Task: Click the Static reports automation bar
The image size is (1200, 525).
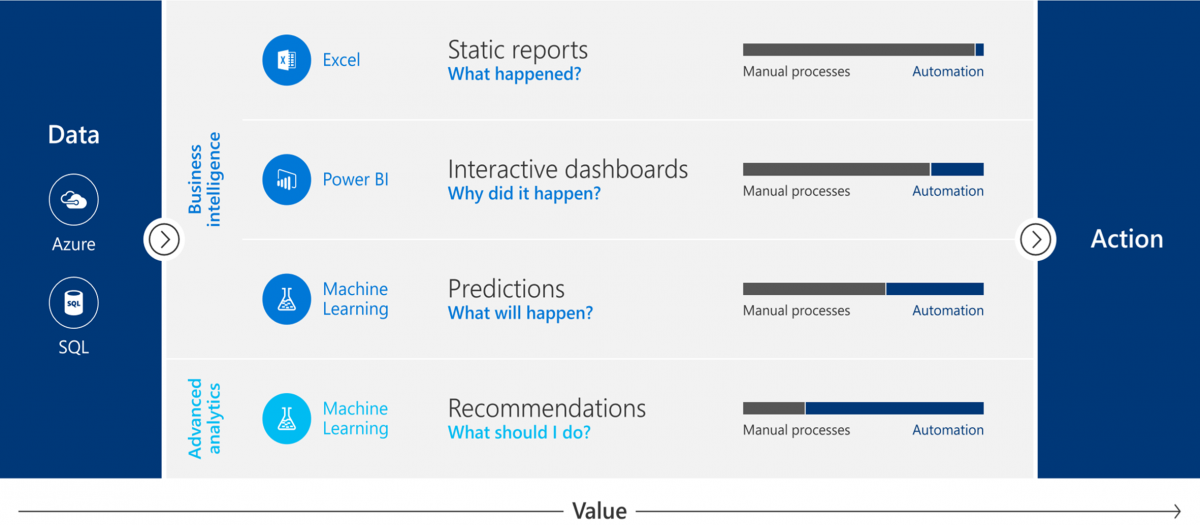Action: [x=863, y=50]
